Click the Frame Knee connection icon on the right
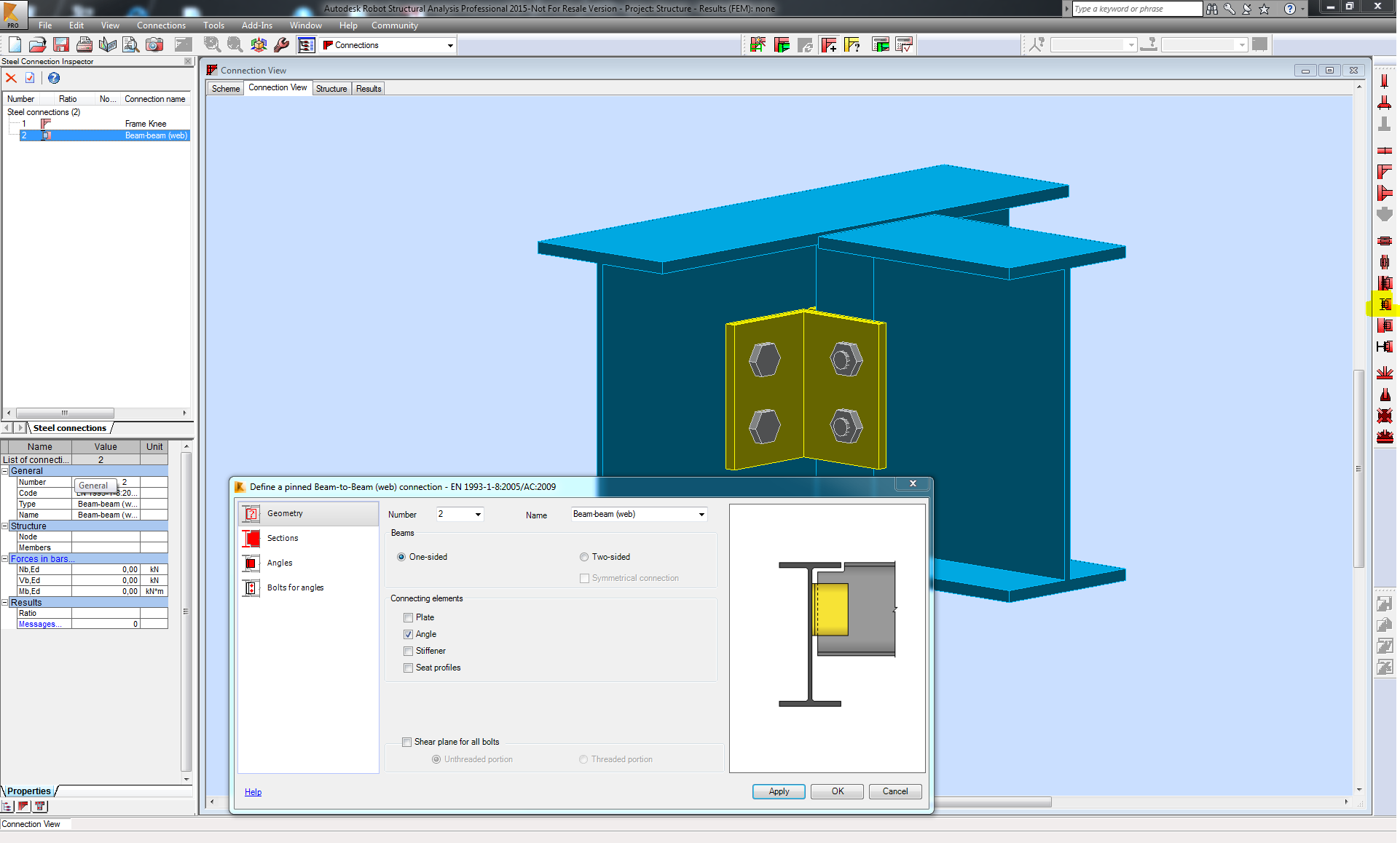Screen dimensions: 1400x843 point(1385,172)
